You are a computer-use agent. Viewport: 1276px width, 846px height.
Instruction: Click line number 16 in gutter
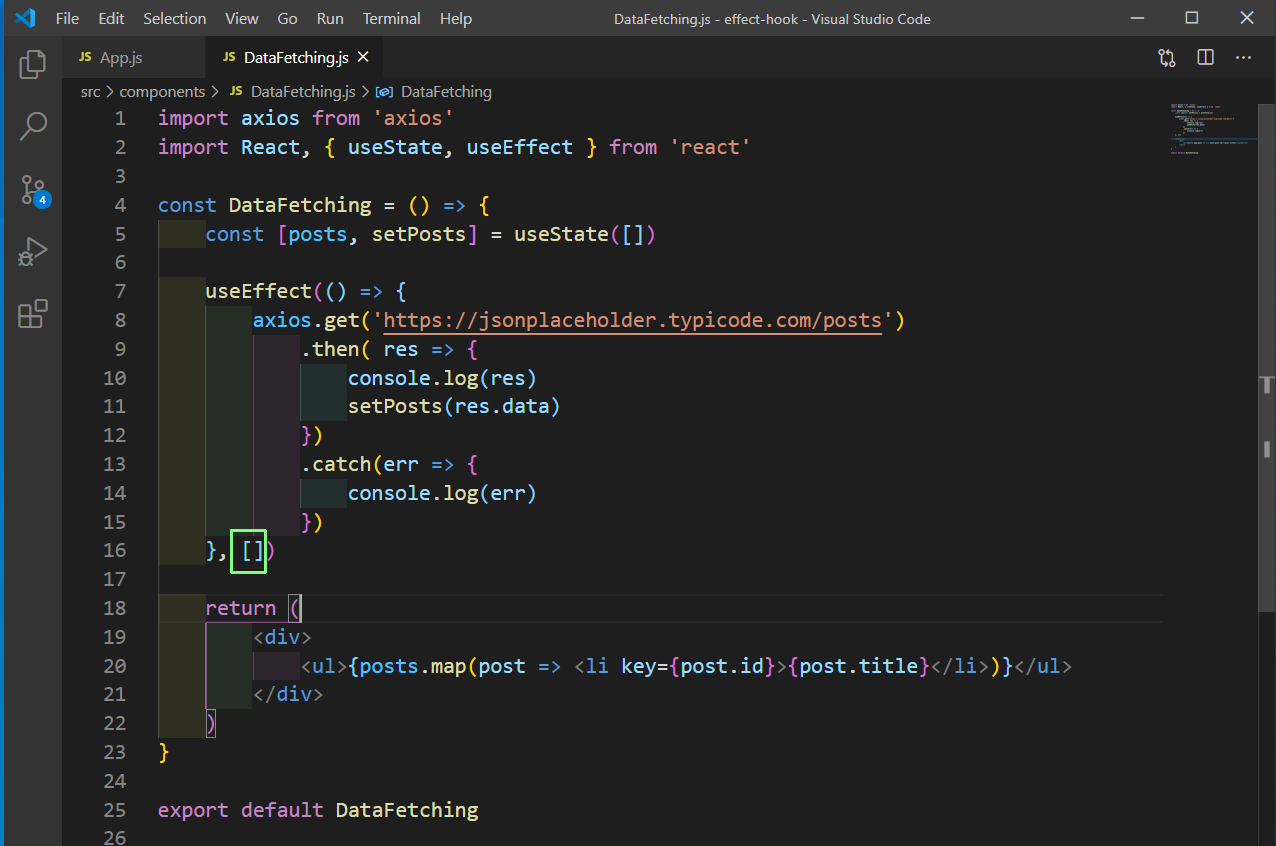(x=114, y=550)
